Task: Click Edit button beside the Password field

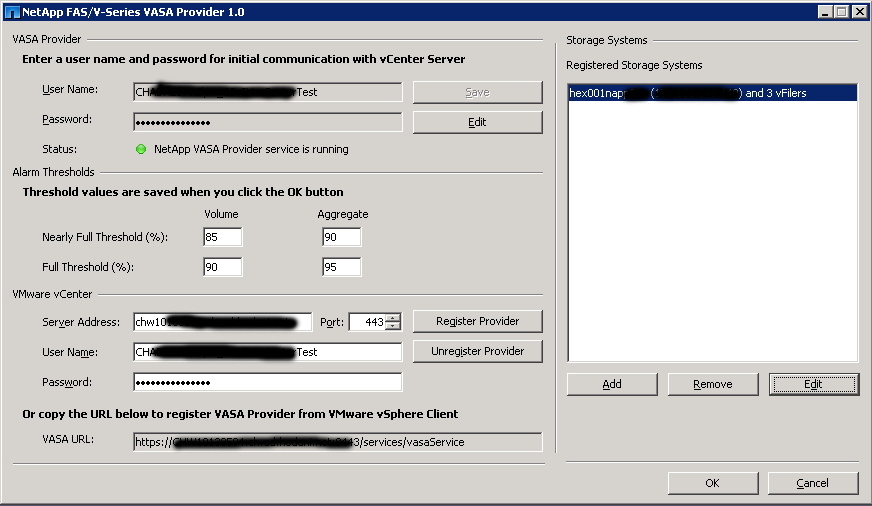Action: (x=477, y=122)
